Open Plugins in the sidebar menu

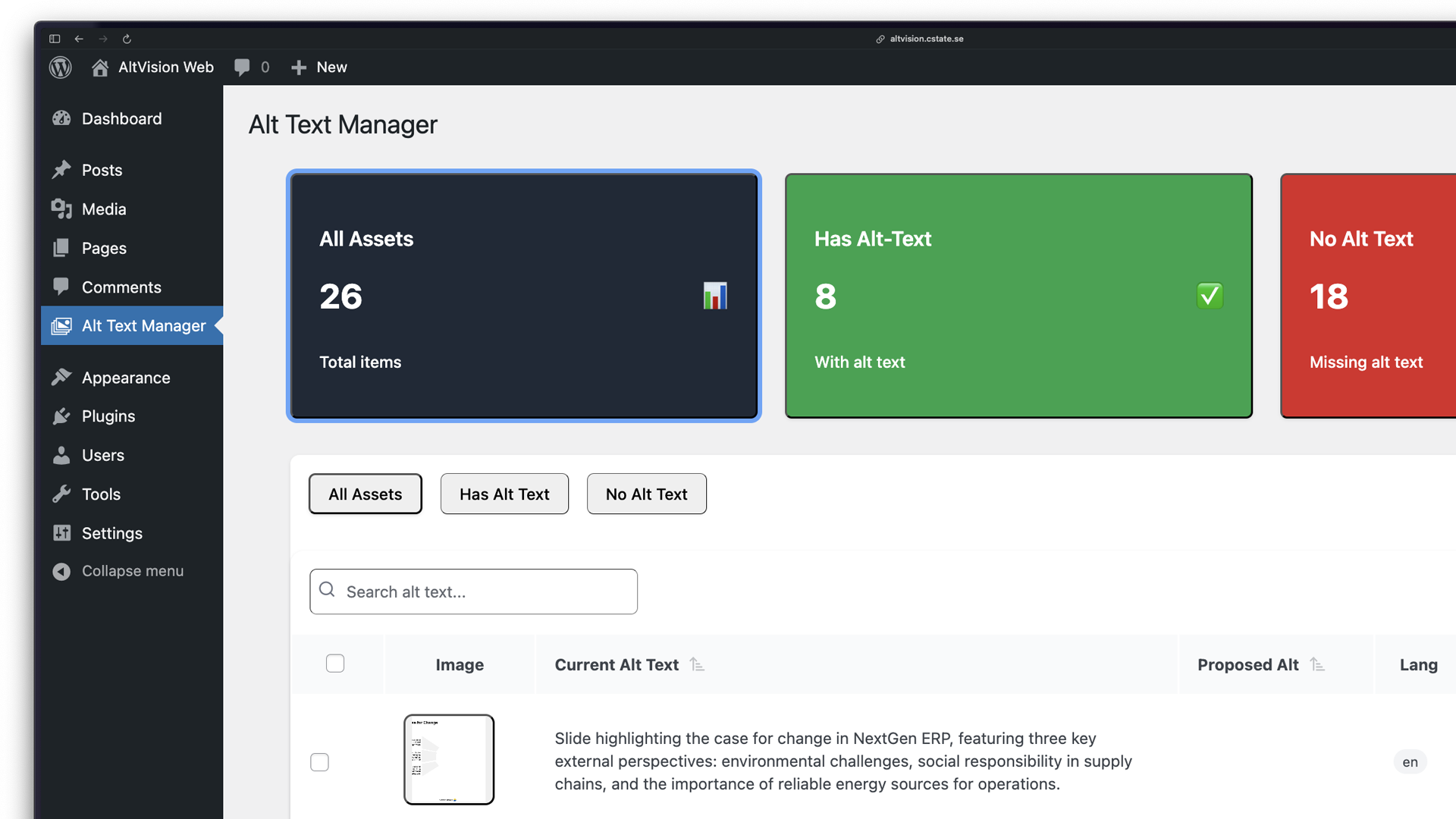point(108,416)
